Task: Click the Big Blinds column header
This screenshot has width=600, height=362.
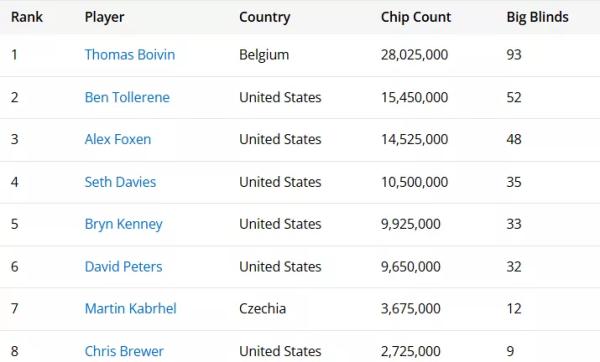Action: coord(538,18)
